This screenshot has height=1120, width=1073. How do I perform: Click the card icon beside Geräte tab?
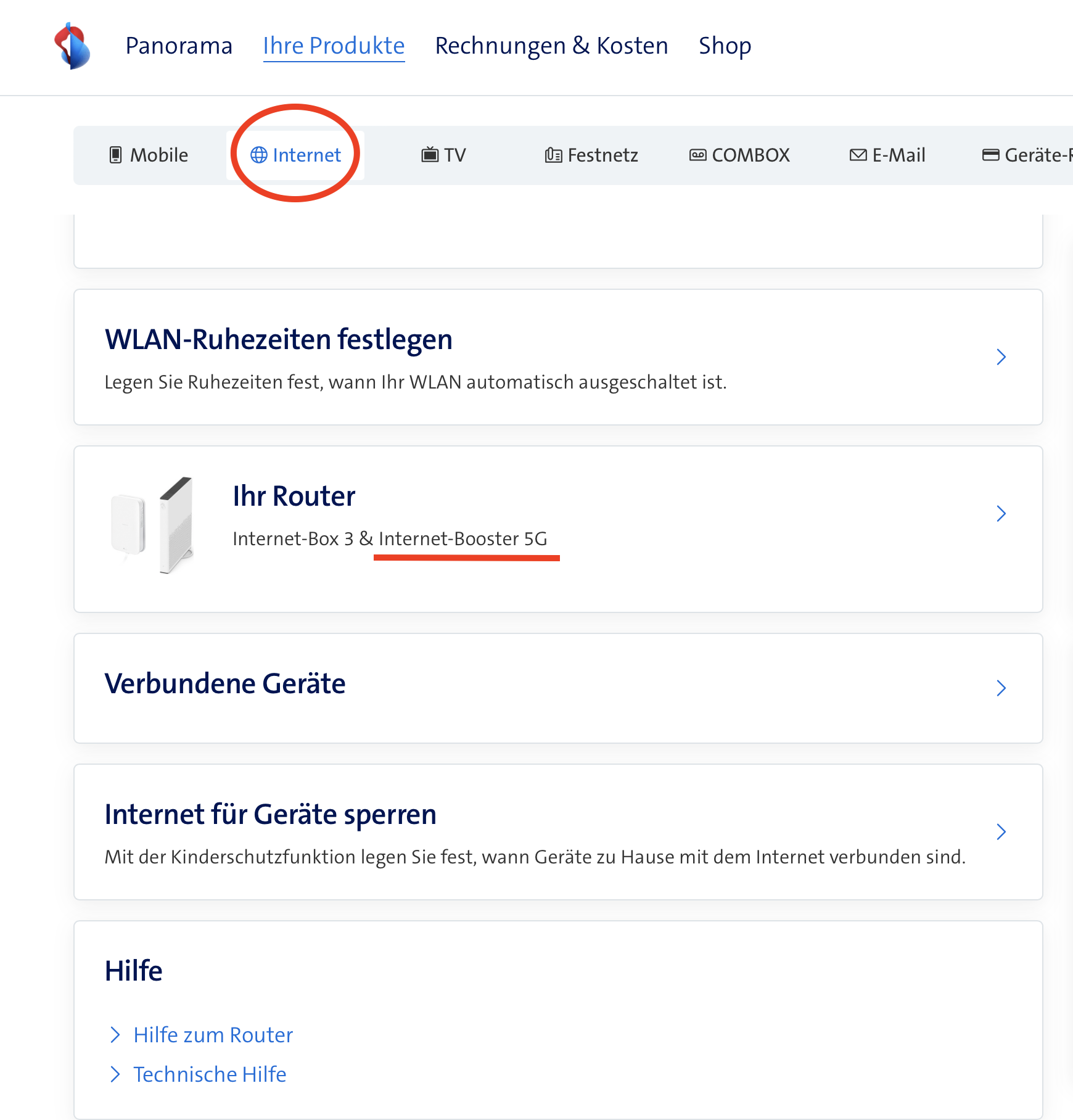point(990,155)
